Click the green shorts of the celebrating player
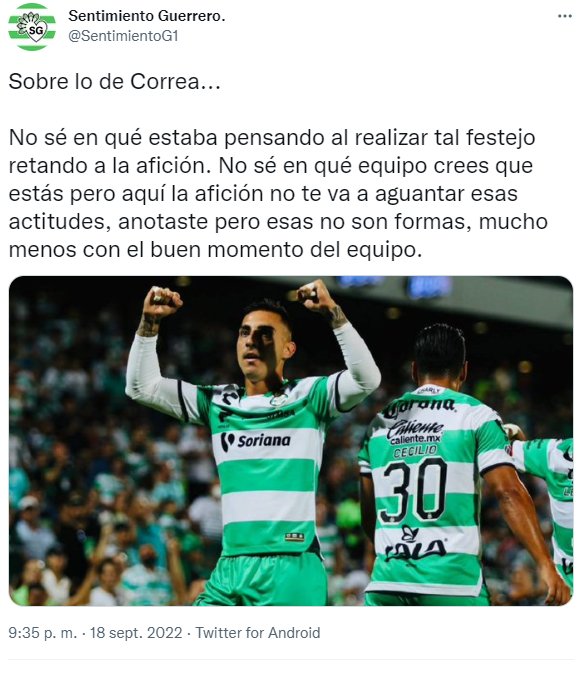 (x=263, y=581)
